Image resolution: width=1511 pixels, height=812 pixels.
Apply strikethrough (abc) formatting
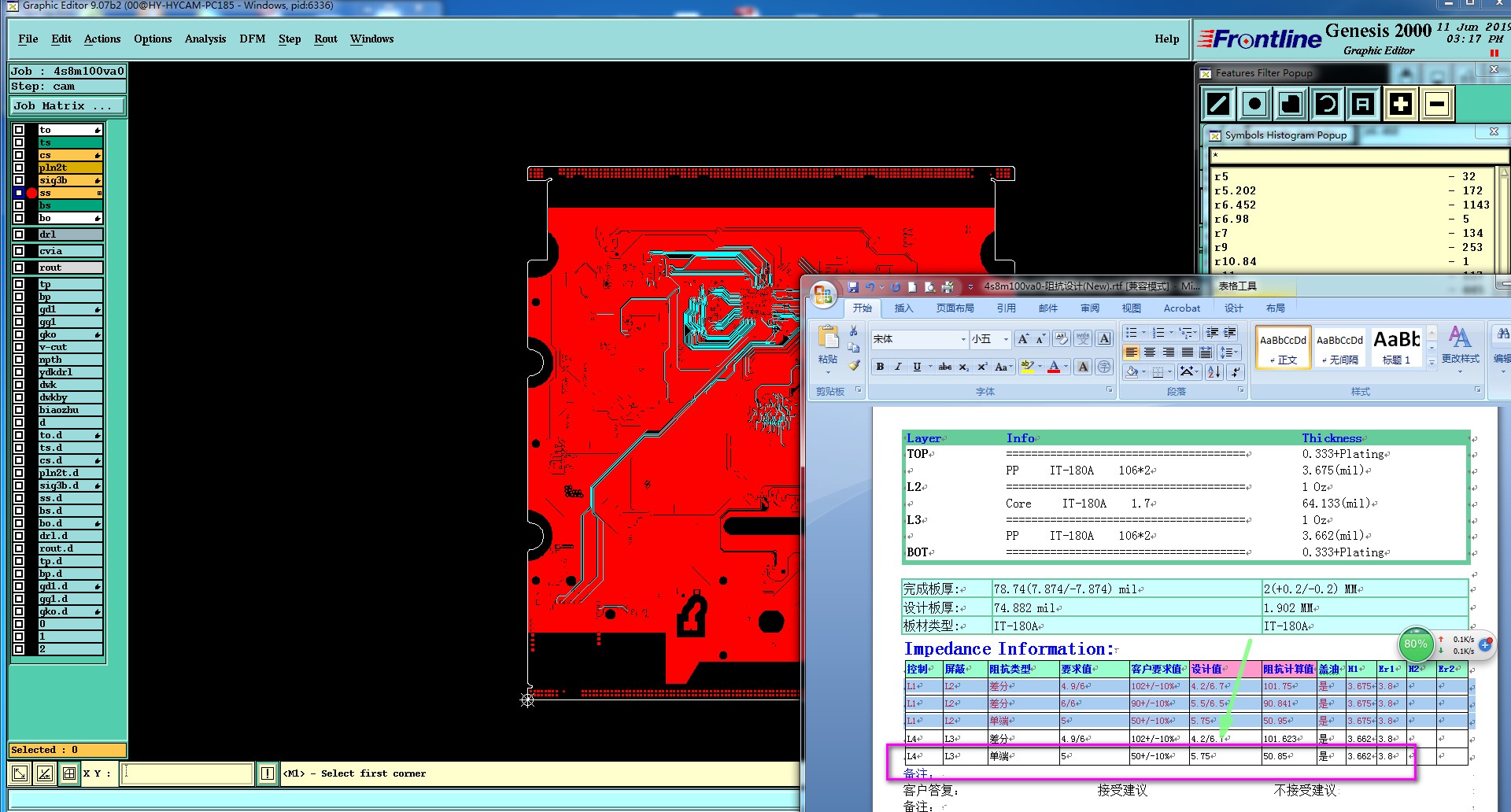point(945,367)
